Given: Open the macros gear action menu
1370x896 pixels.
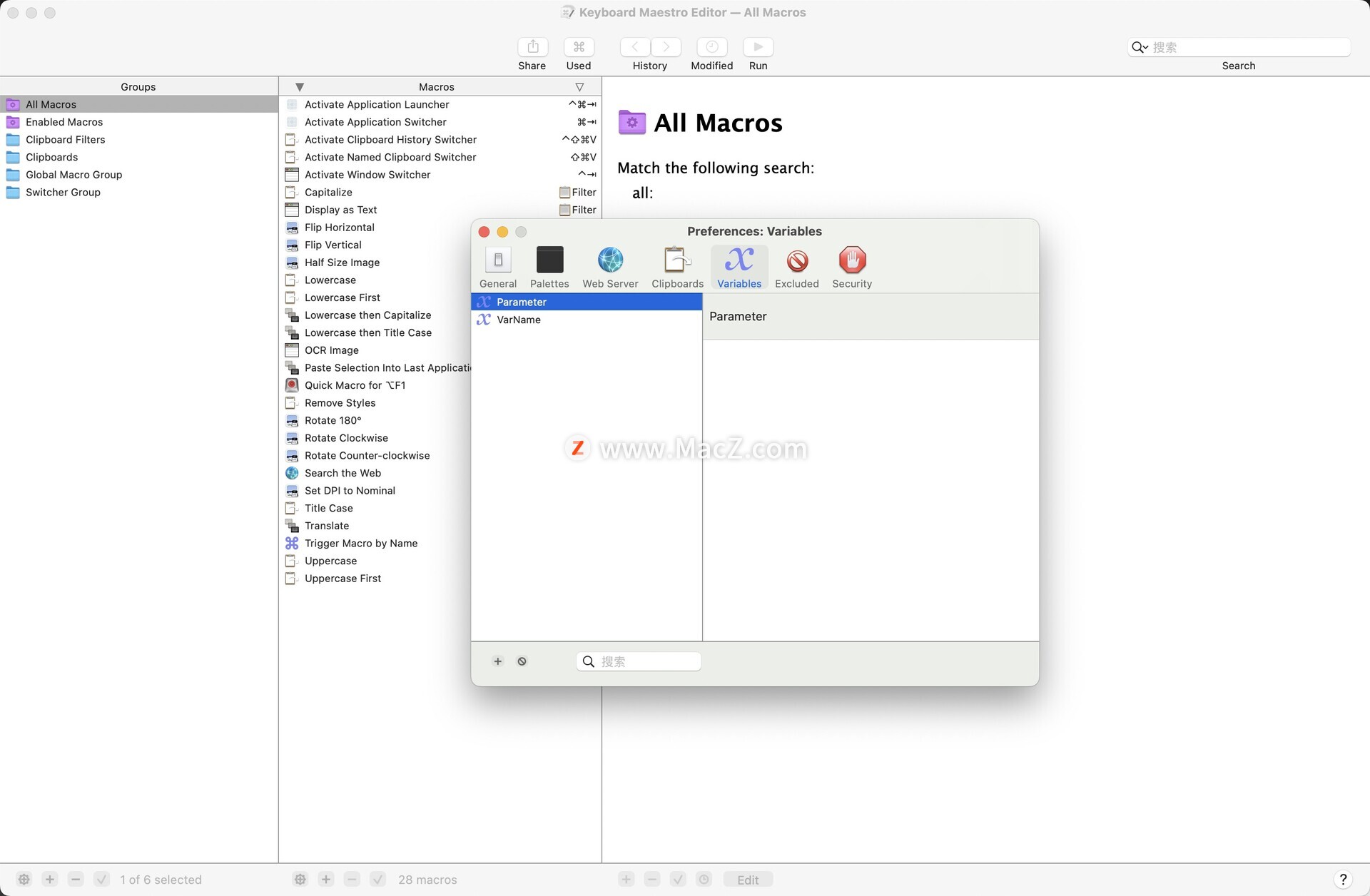Looking at the screenshot, I should (x=300, y=880).
